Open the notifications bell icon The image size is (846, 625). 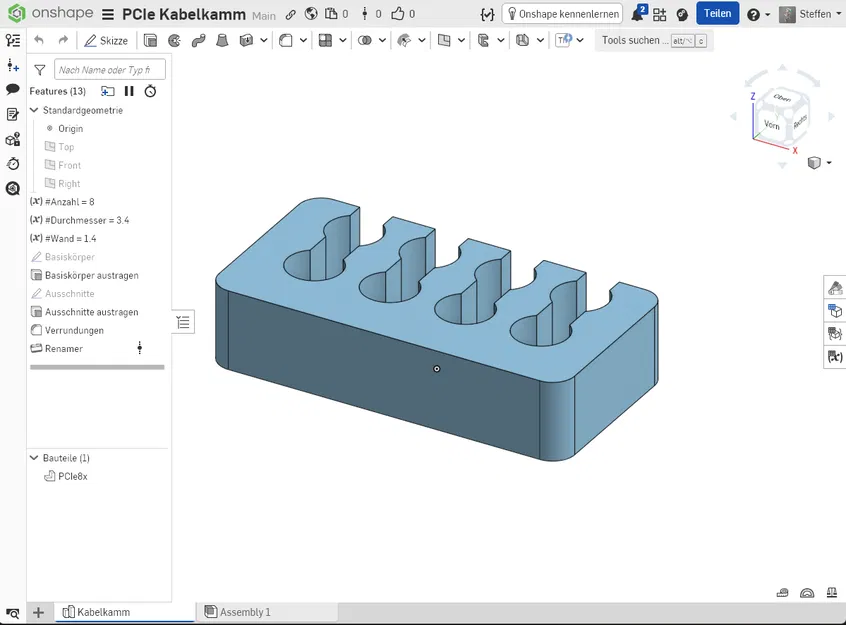coord(637,15)
